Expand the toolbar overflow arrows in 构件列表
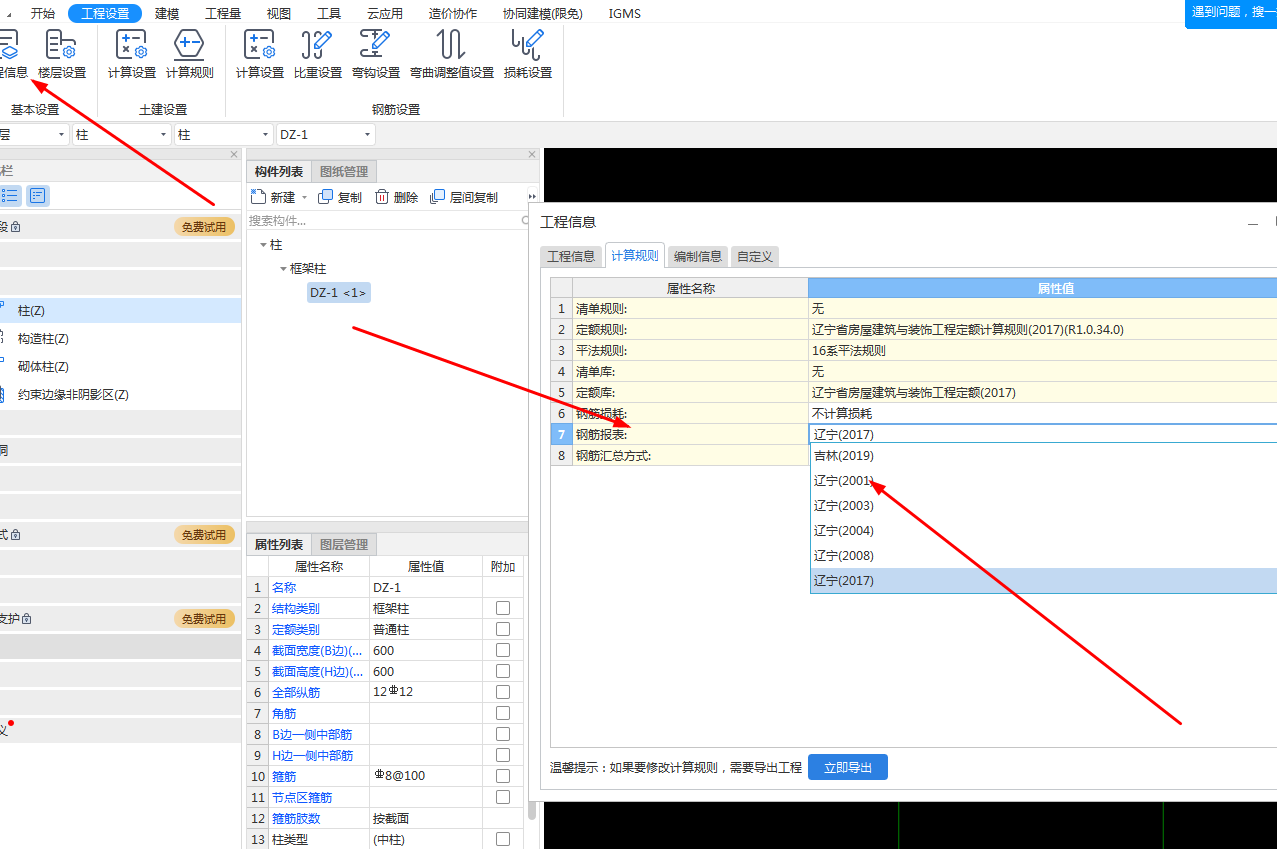1277x849 pixels. pyautogui.click(x=532, y=197)
